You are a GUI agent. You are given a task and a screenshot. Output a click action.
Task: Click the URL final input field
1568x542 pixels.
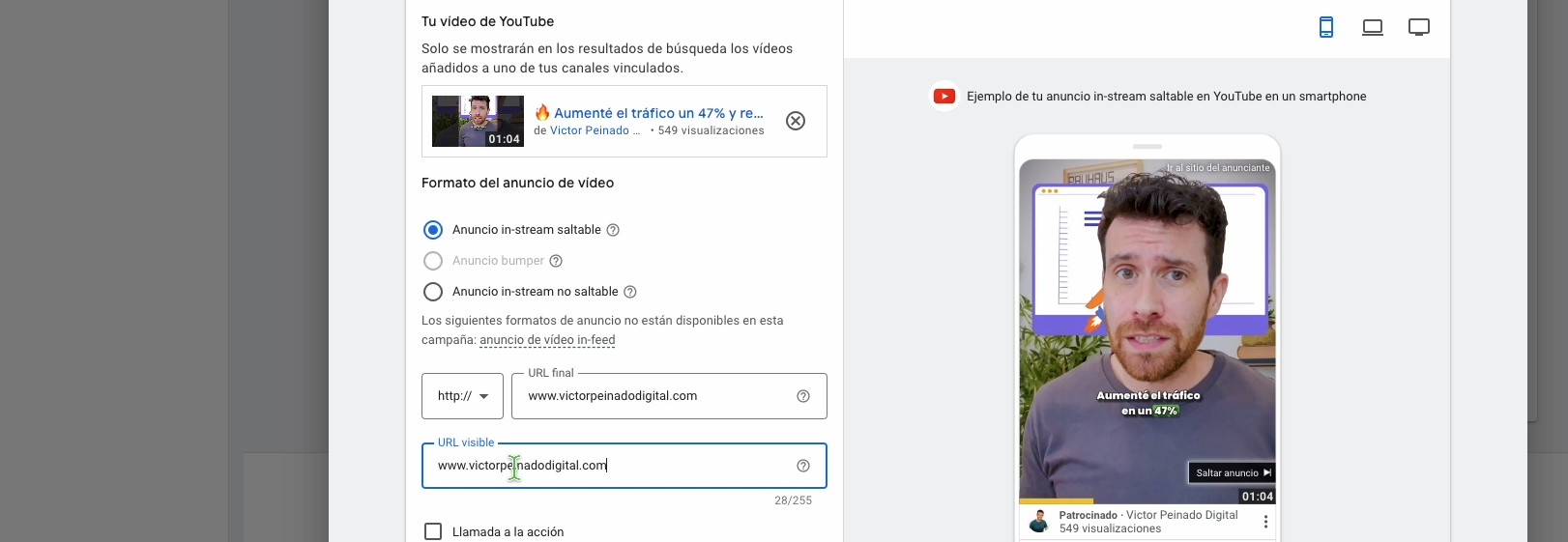(x=669, y=396)
